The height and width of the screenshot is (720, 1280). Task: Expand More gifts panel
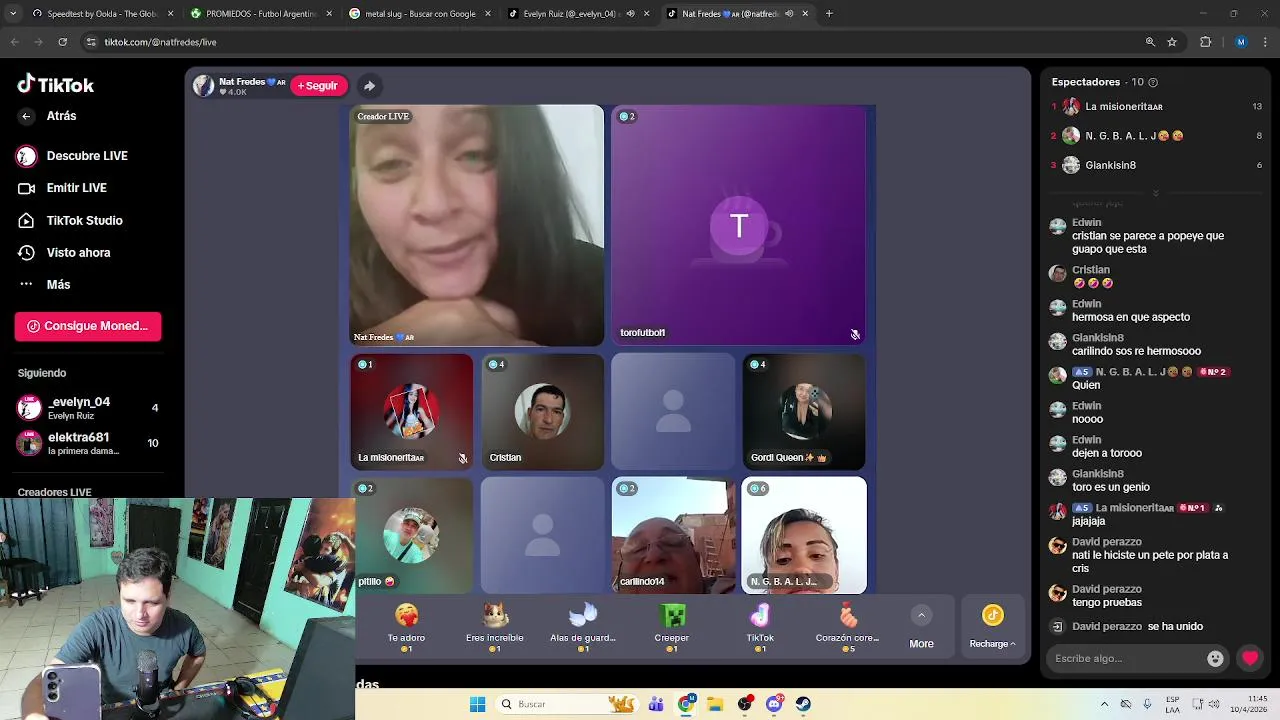921,628
